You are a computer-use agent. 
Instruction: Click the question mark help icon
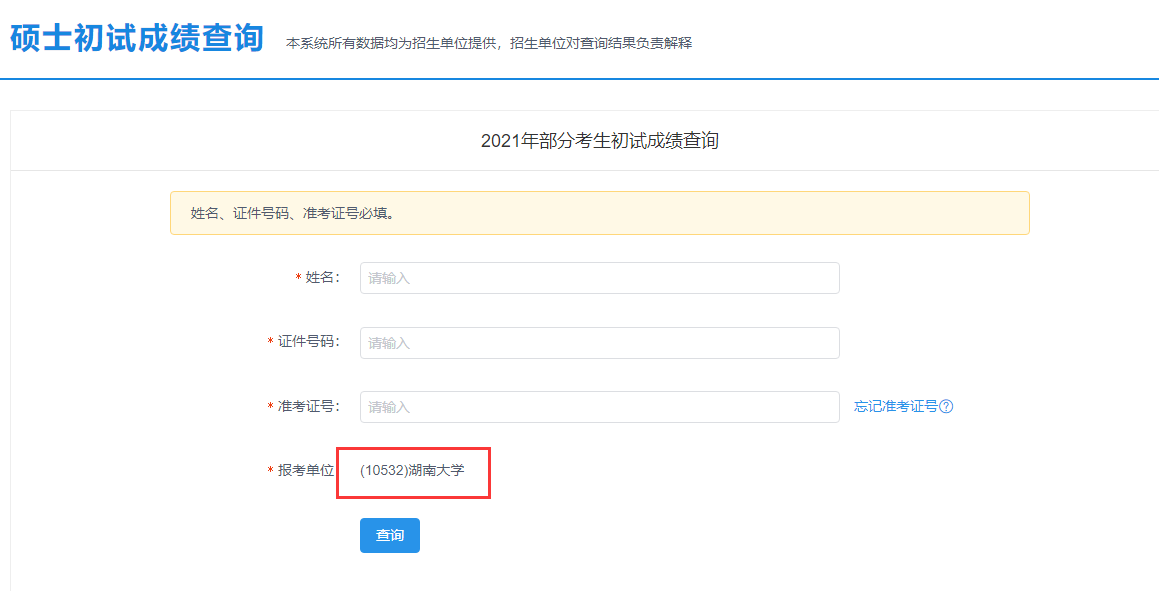click(x=946, y=407)
